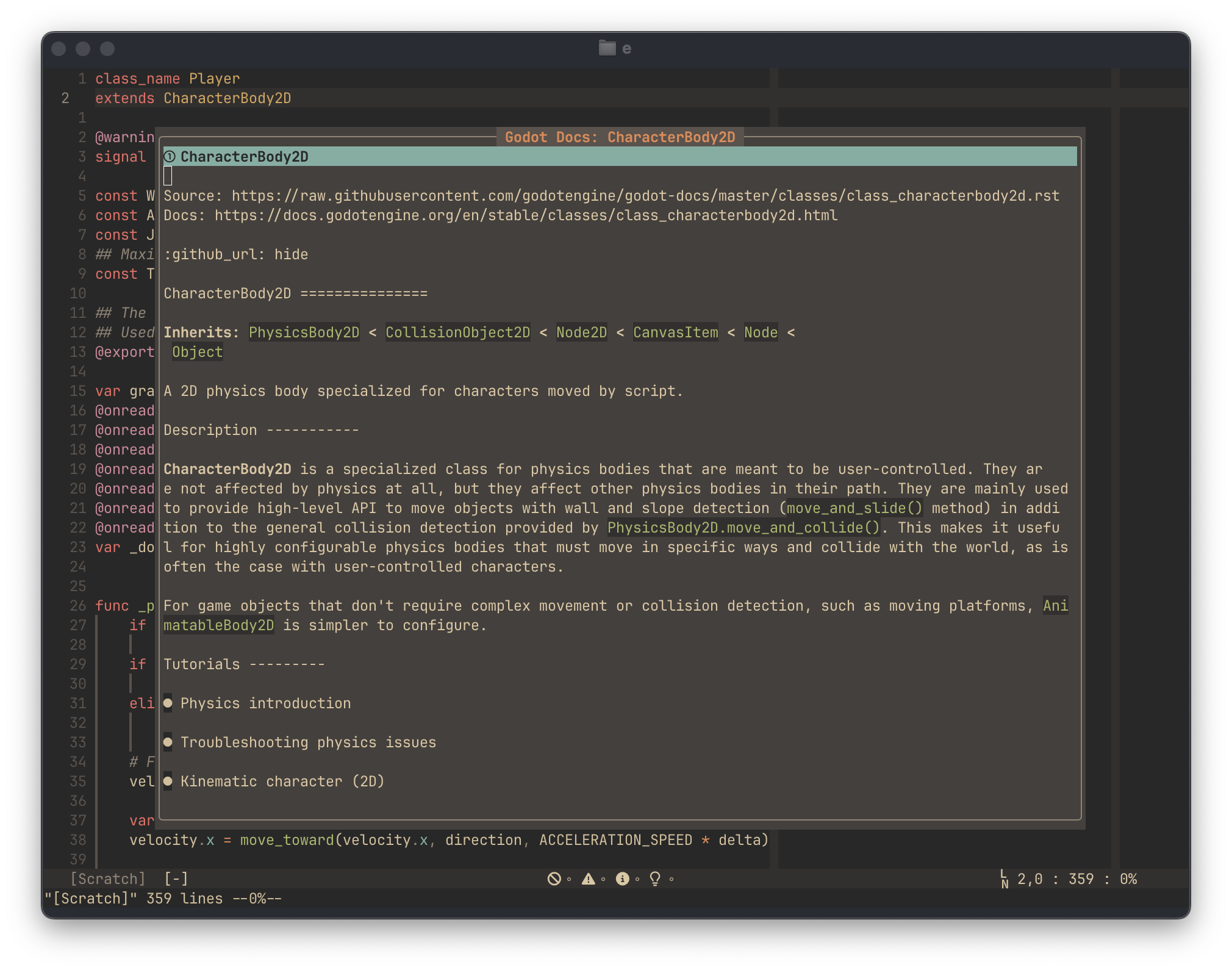Follow the CollisionObject2D inherits link
The width and height of the screenshot is (1232, 970).
coord(457,332)
